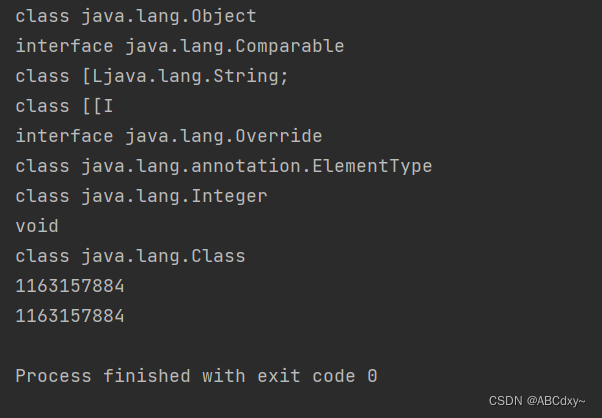Click the 'class [[I' output line

coord(64,106)
